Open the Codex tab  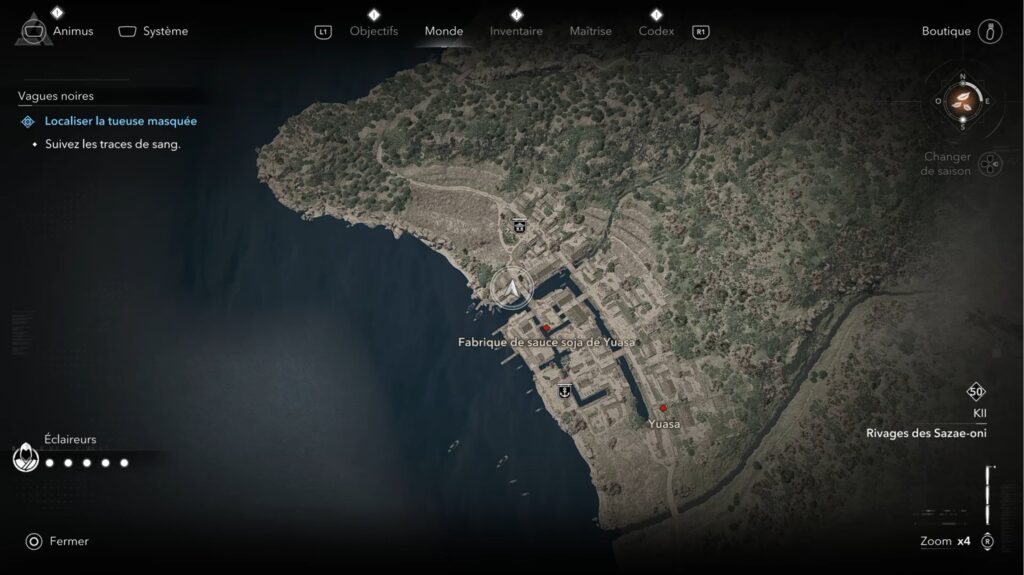click(656, 31)
